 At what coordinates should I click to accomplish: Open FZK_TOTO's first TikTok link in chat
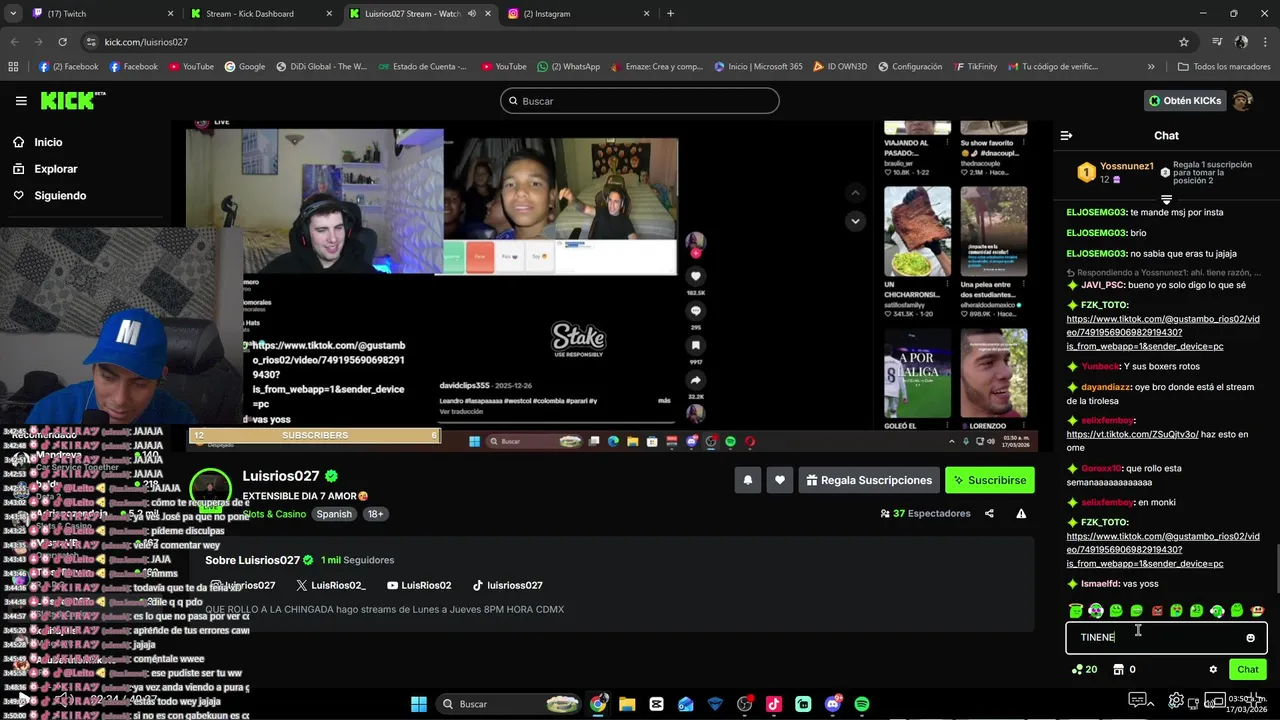coord(1163,333)
